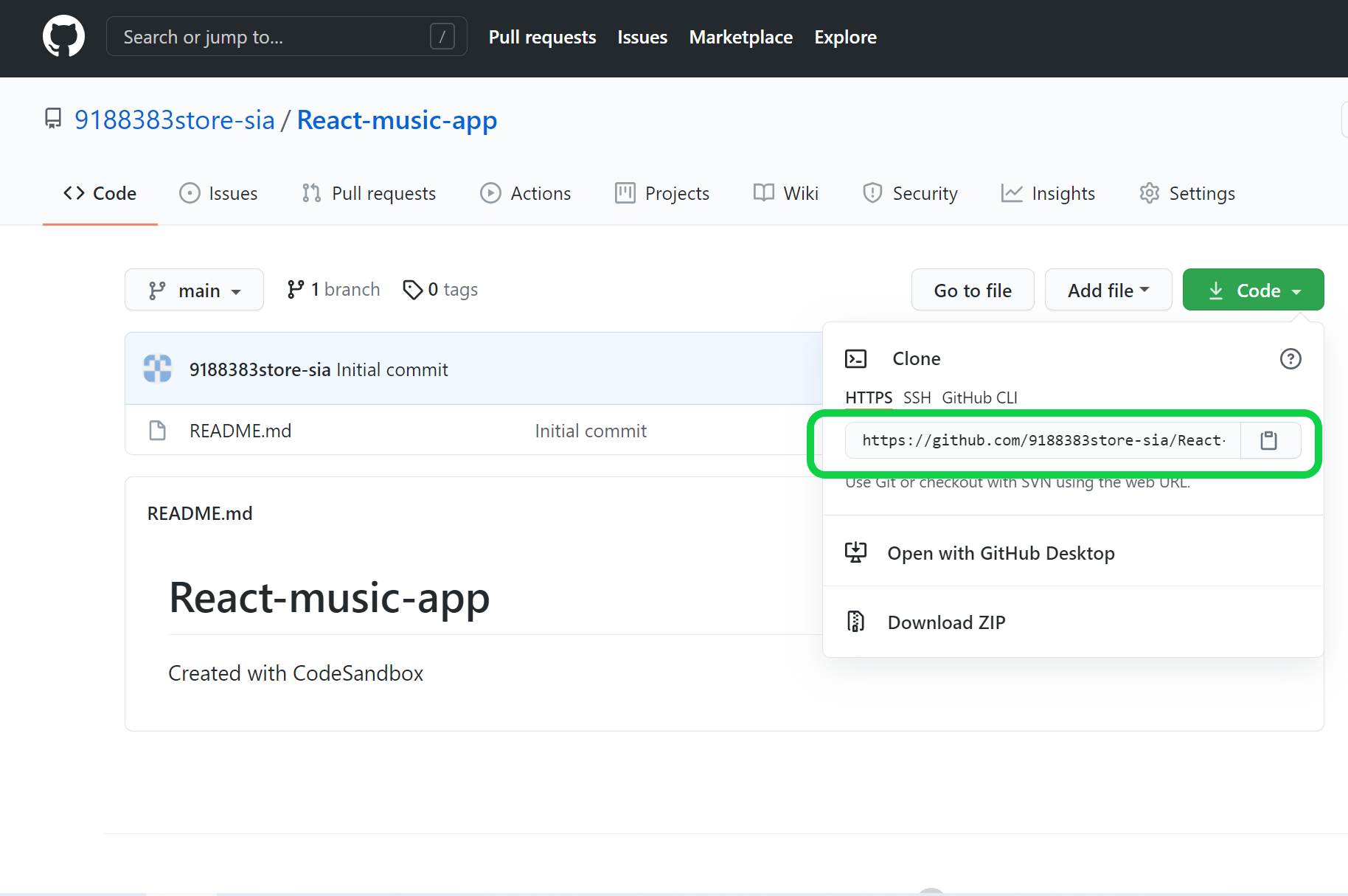Viewport: 1348px width, 896px height.
Task: View the 1 branch link
Action: 334,290
